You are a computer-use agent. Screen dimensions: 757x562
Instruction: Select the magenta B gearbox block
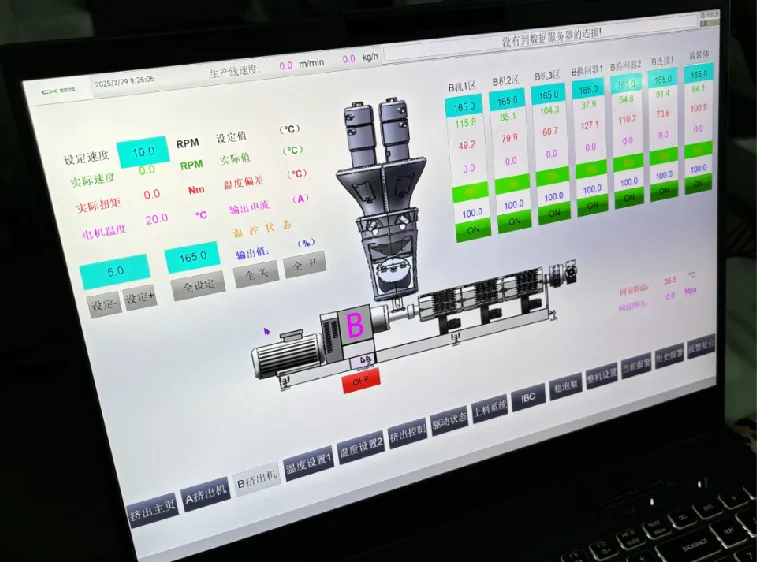353,324
